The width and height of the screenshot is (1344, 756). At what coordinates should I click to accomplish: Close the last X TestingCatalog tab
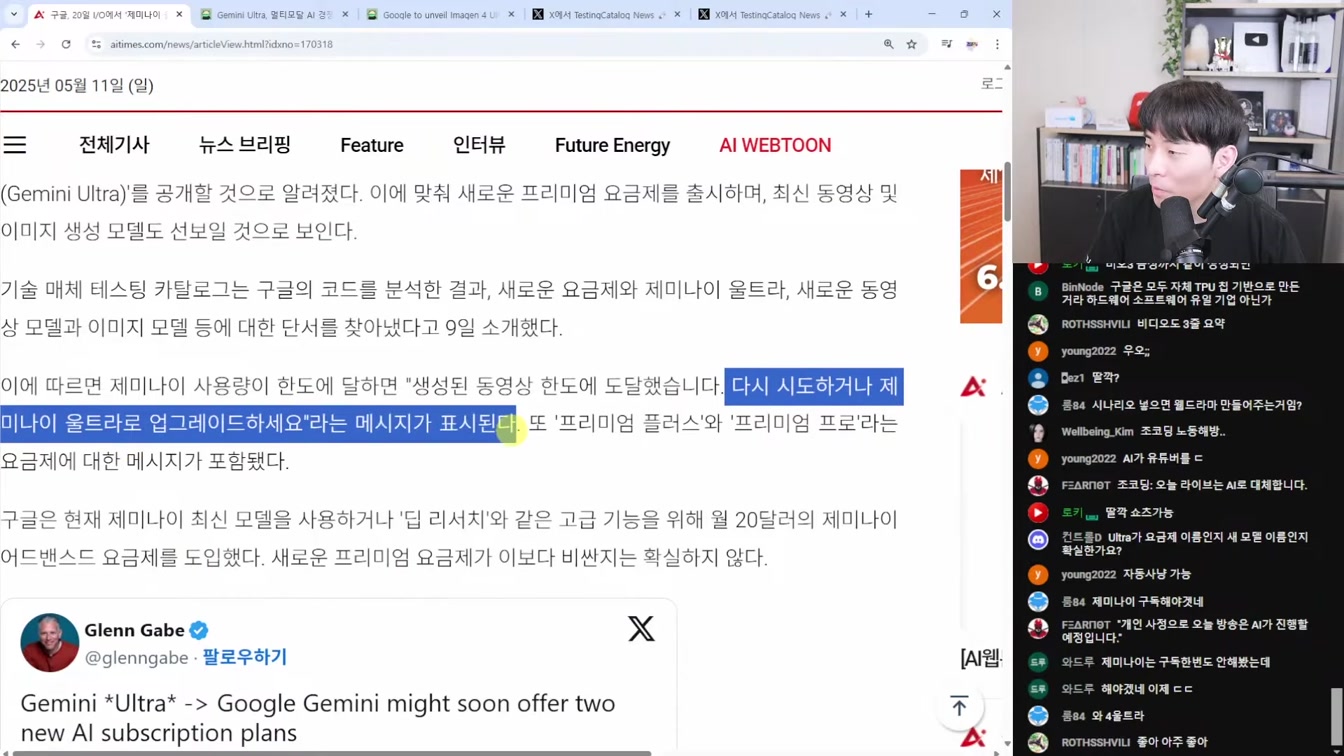point(843,15)
